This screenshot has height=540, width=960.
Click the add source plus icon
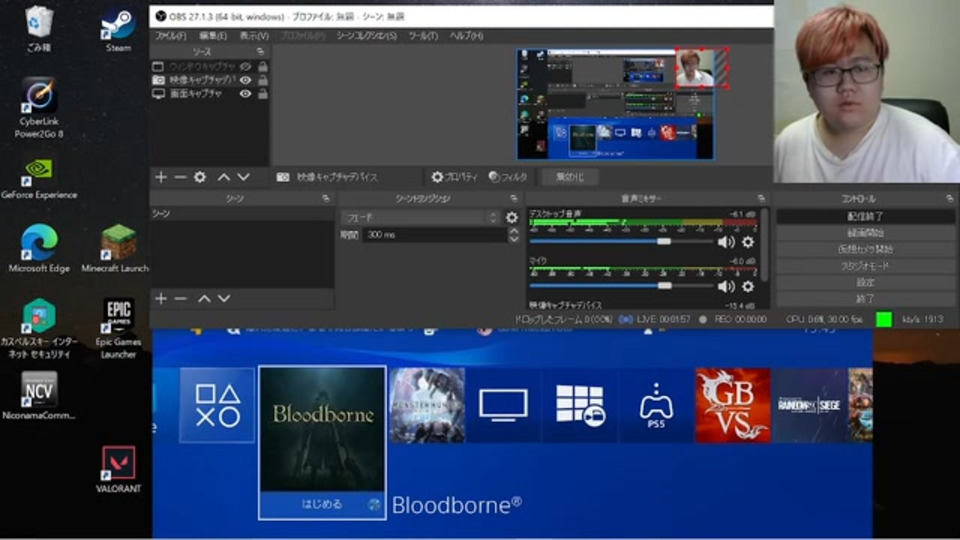pyautogui.click(x=160, y=177)
